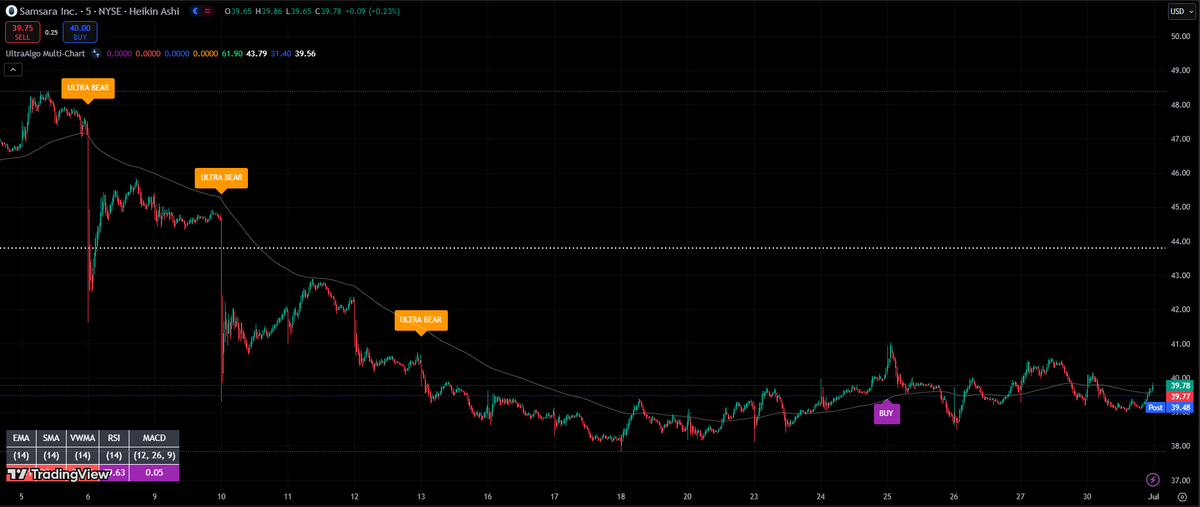The width and height of the screenshot is (1200, 507).
Task: Click date 25 on the time axis
Action: [x=887, y=496]
